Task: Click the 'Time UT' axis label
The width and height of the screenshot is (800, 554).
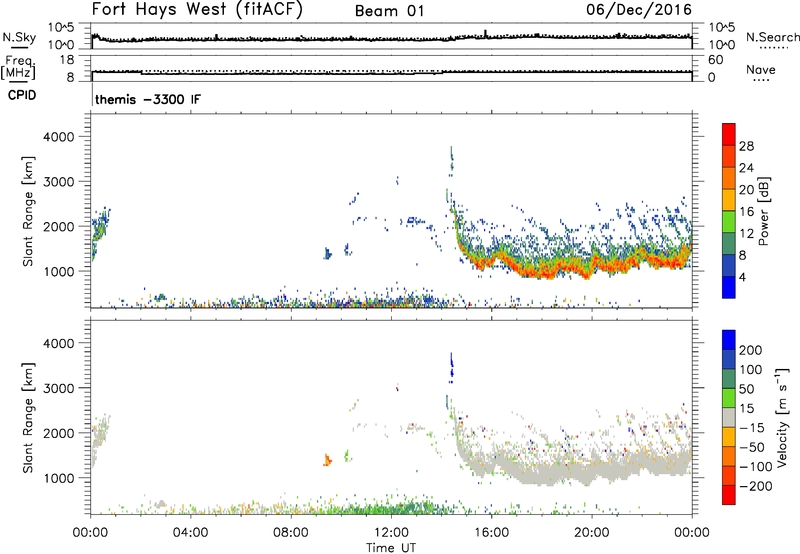Action: (391, 547)
